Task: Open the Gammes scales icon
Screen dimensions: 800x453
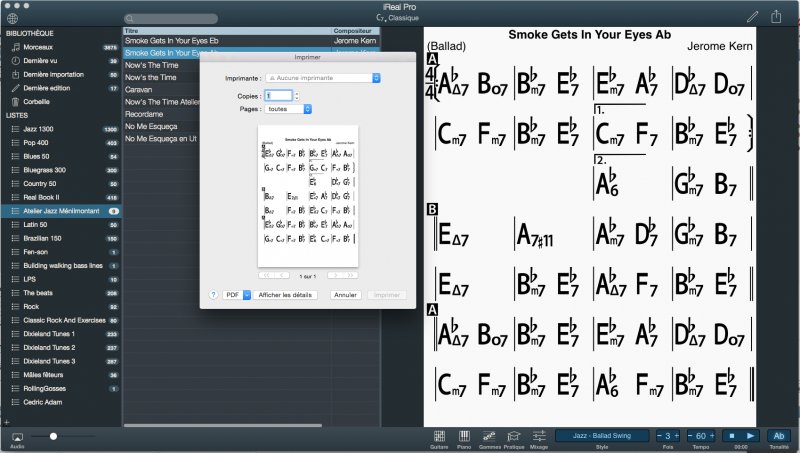Action: 489,436
